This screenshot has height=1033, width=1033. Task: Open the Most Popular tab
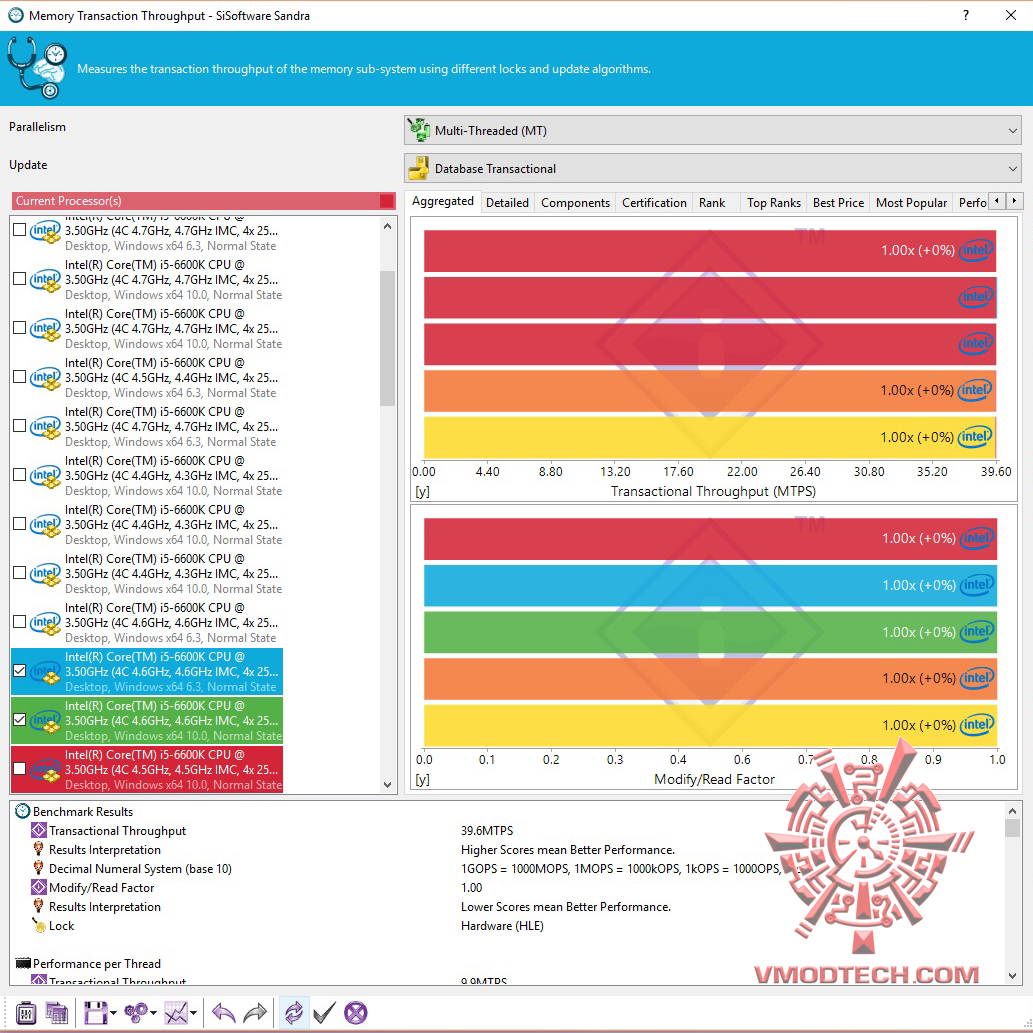click(911, 203)
